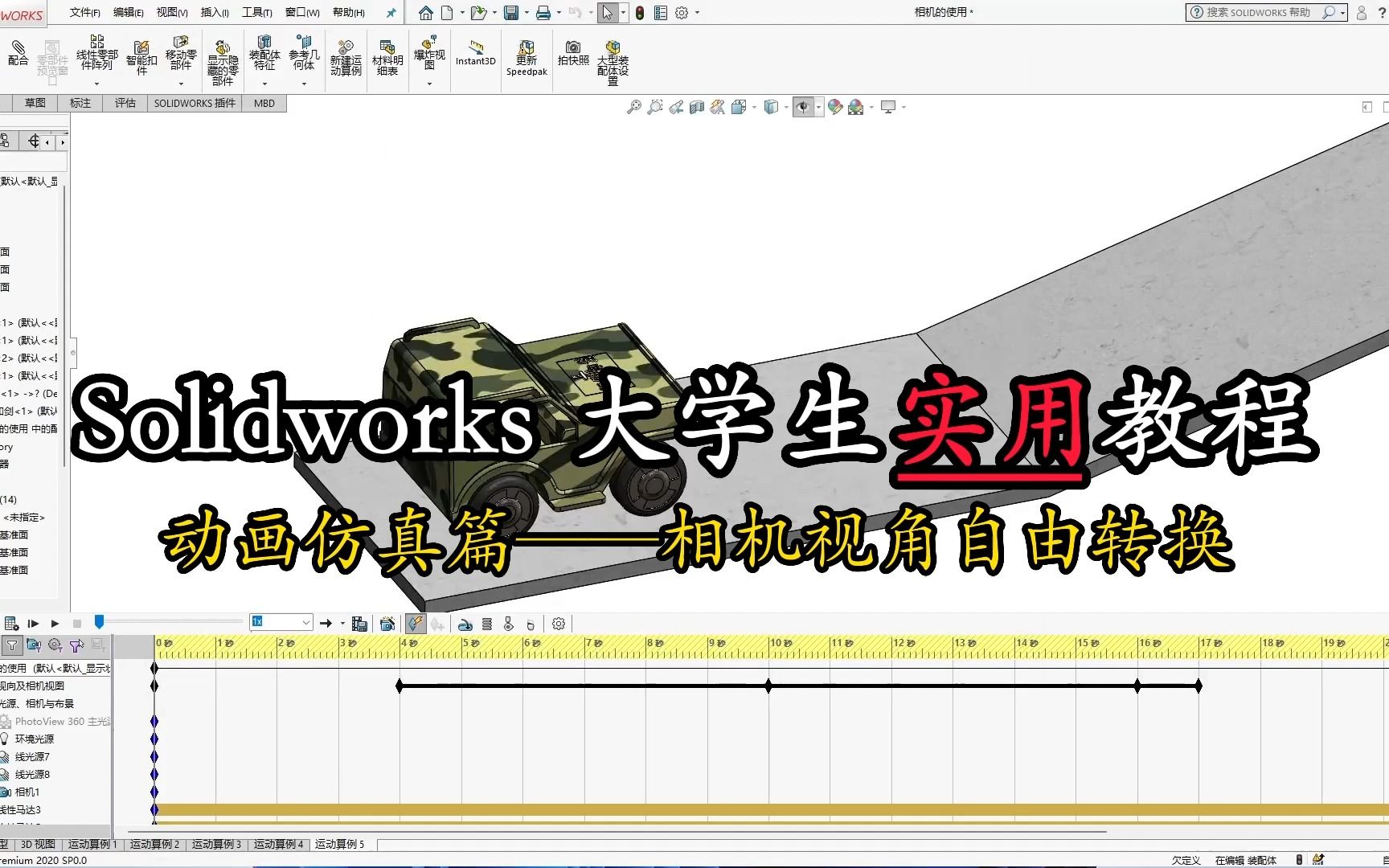Toggle the timeline filter funnel button
This screenshot has height=868, width=1389.
12,645
